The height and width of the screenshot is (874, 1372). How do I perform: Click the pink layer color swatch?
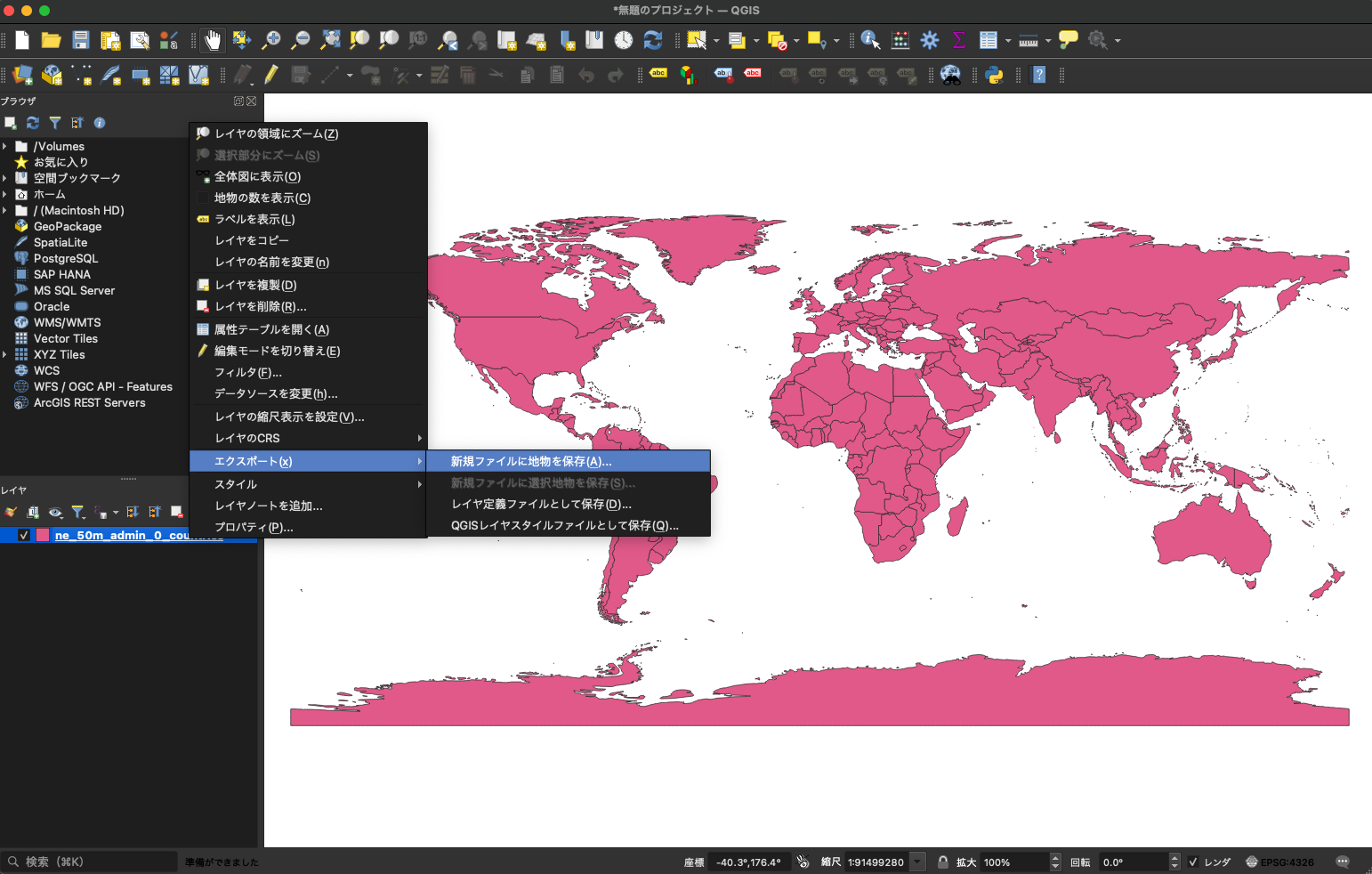pos(42,535)
